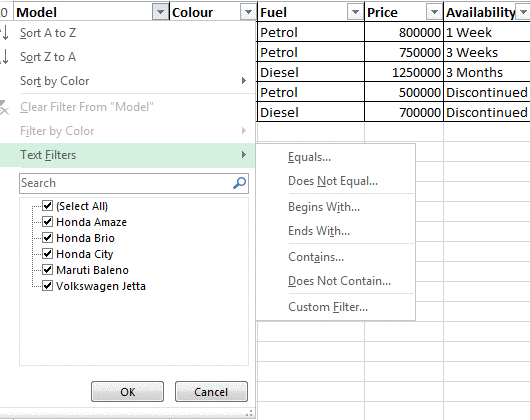Select the 3 Weeks availability cell

pos(487,52)
